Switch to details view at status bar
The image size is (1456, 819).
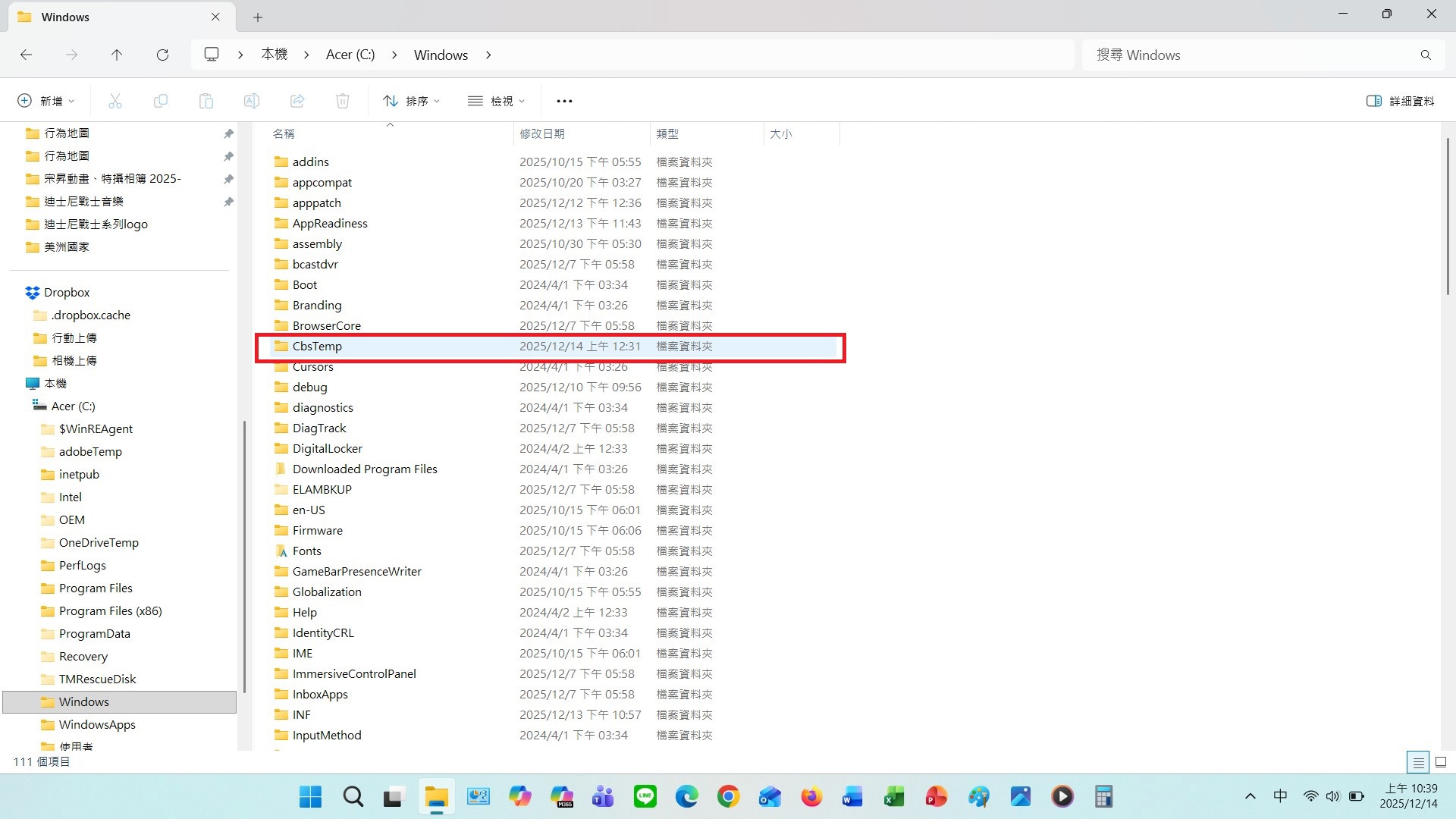[x=1419, y=762]
